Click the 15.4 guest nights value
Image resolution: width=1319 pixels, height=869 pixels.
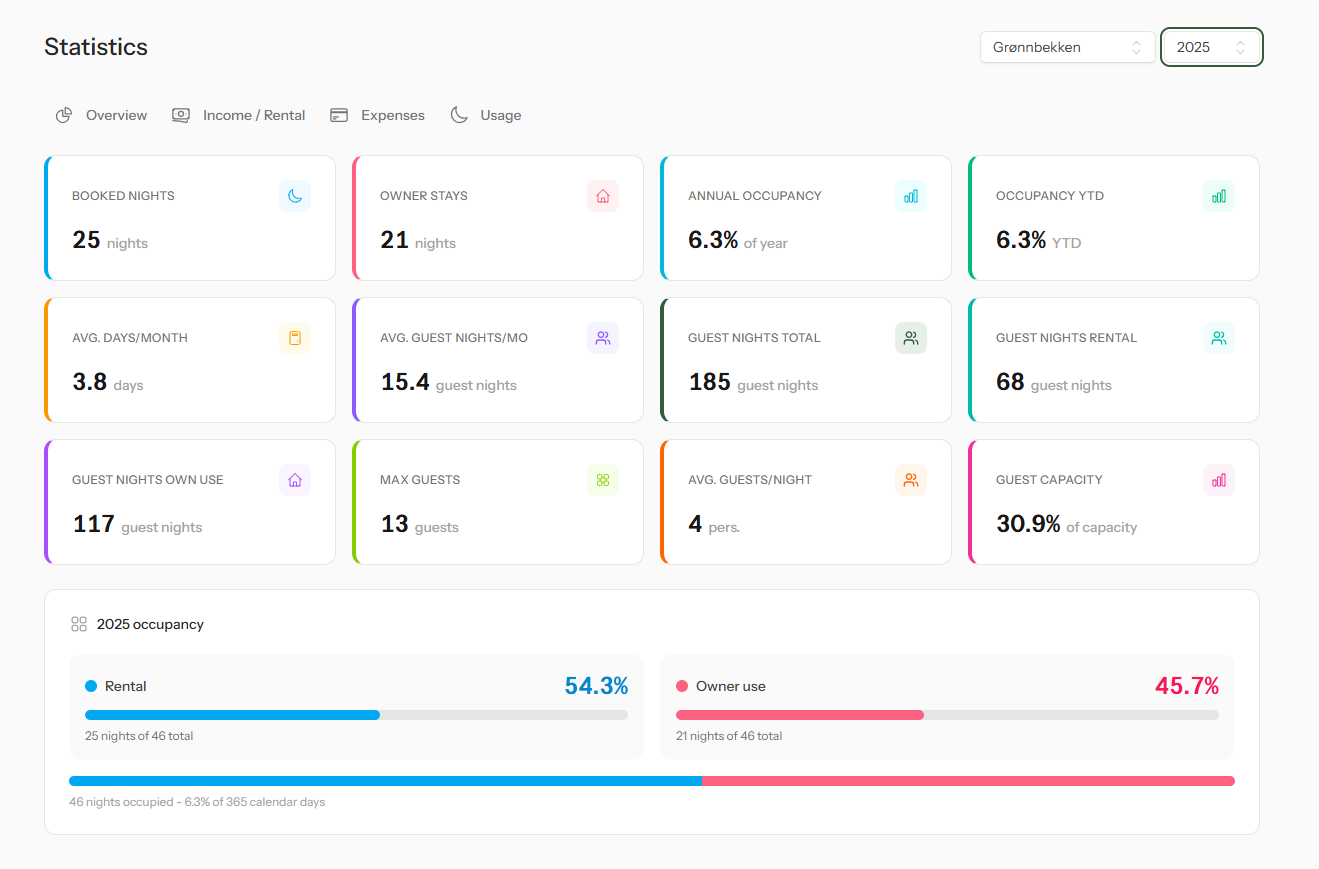[405, 382]
